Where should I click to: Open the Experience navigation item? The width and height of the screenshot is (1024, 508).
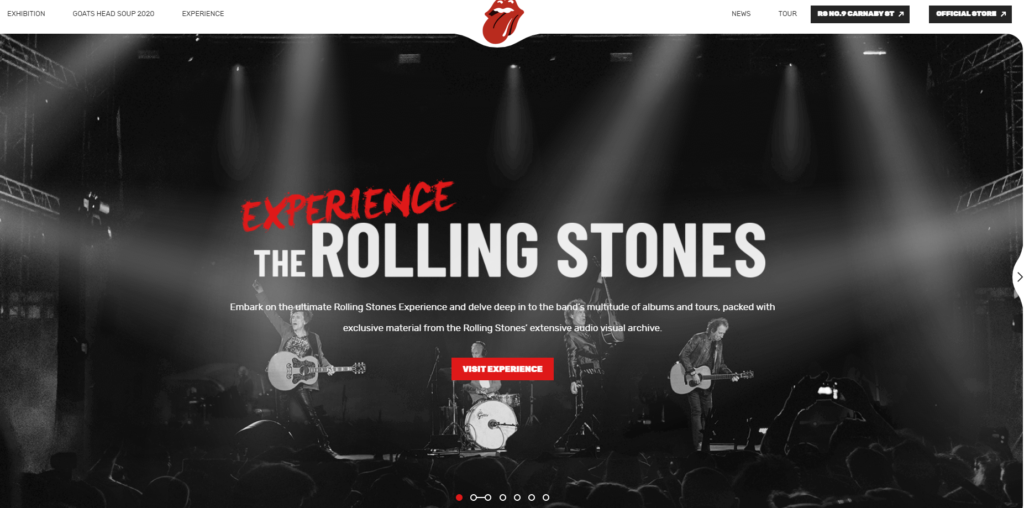coord(202,14)
